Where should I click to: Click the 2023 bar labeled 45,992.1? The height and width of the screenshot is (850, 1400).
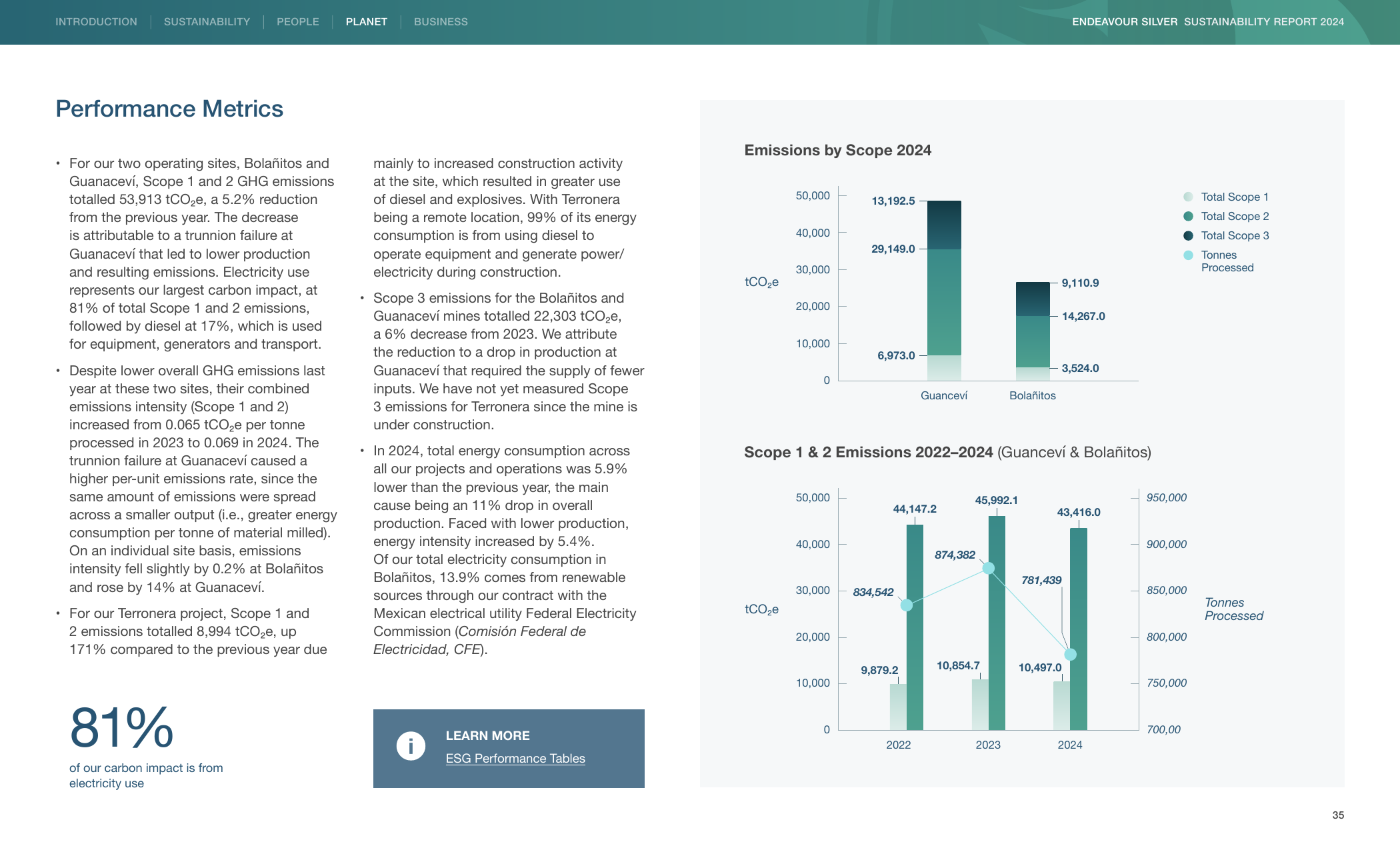[997, 623]
